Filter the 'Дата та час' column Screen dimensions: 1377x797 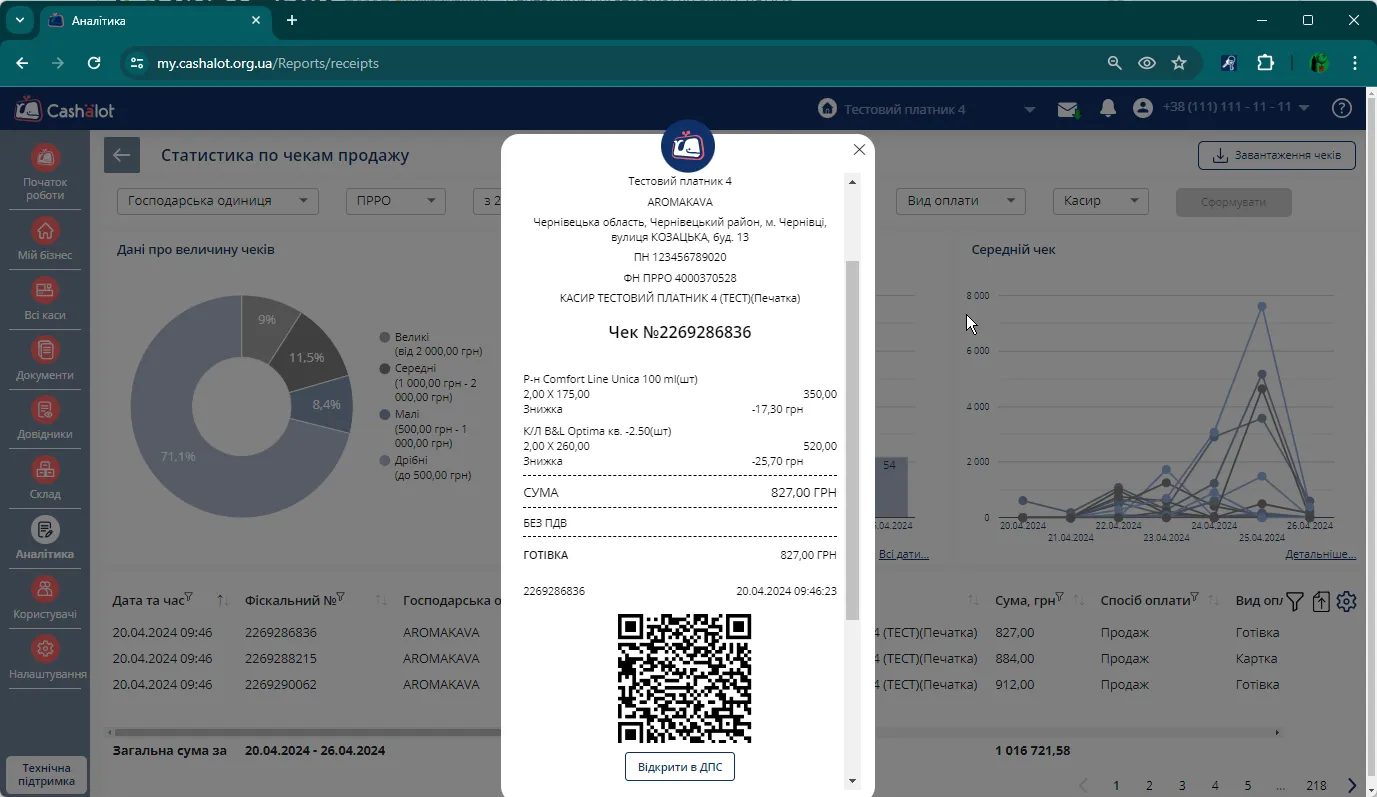coord(189,597)
